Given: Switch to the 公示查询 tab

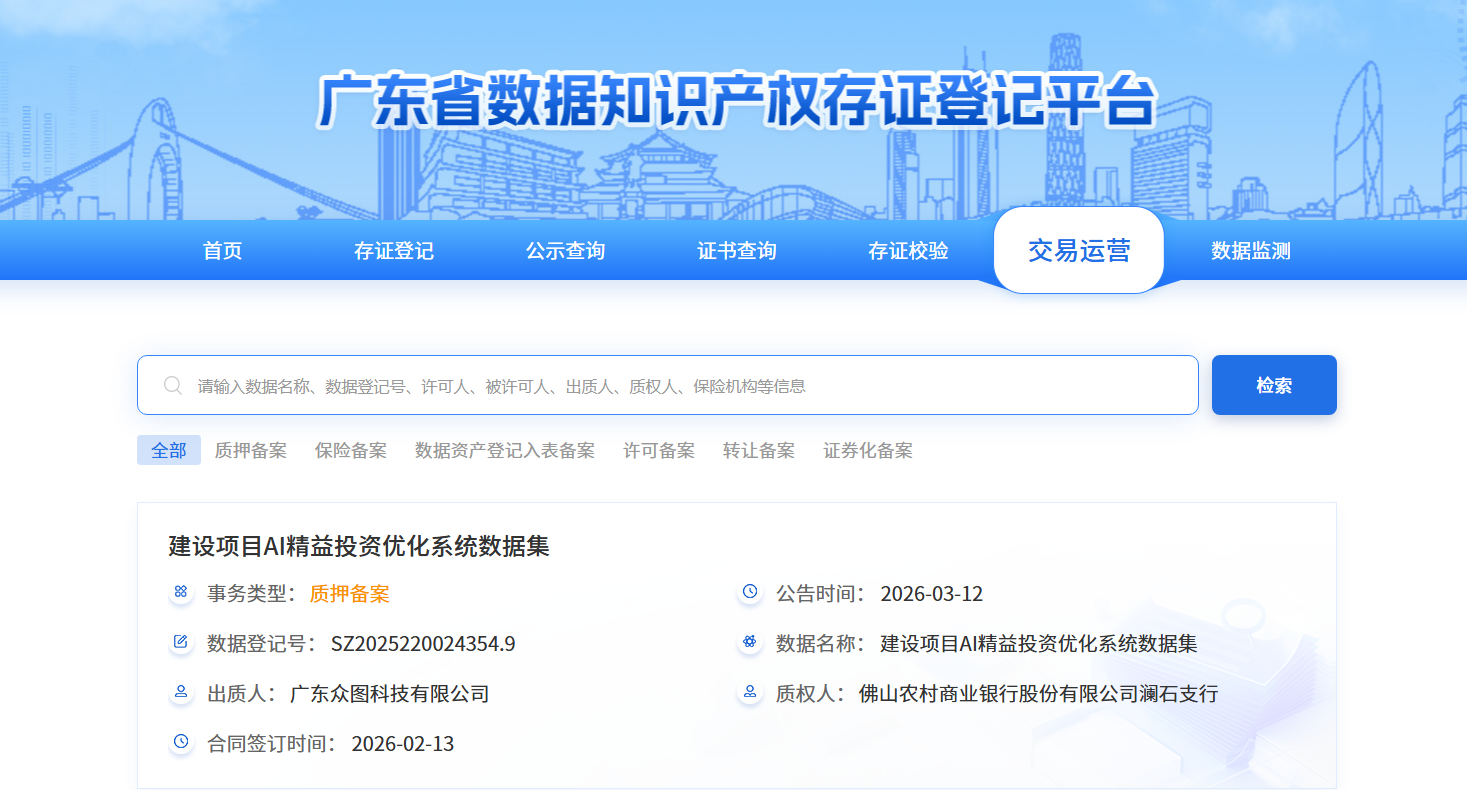Looking at the screenshot, I should (x=565, y=251).
